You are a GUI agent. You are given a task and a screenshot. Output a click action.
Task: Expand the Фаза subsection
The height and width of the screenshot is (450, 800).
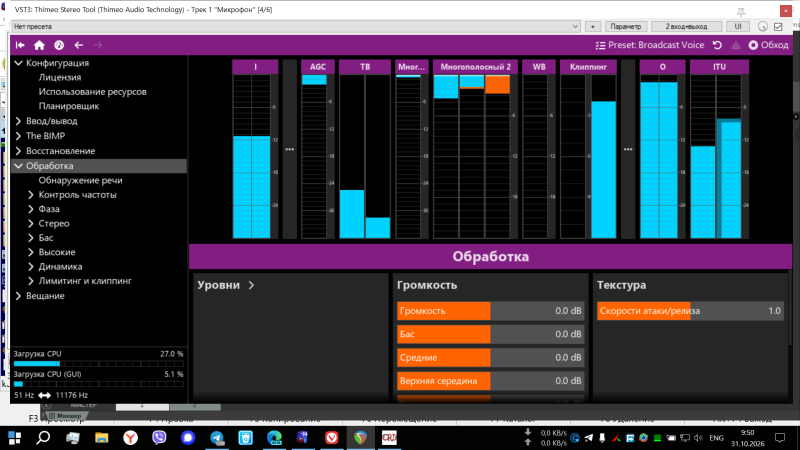(x=31, y=209)
